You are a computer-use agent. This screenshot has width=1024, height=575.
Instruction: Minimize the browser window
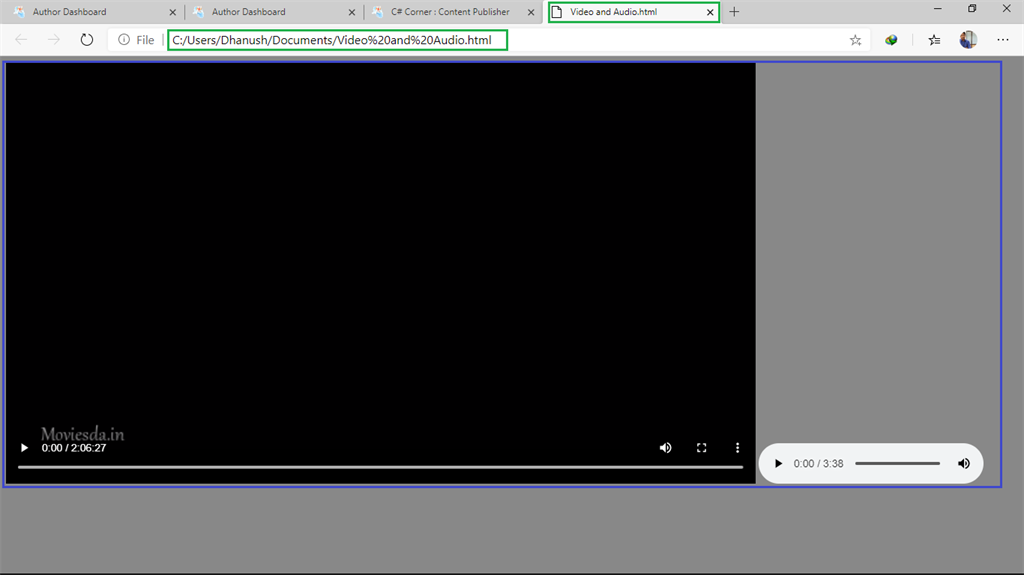click(x=938, y=8)
